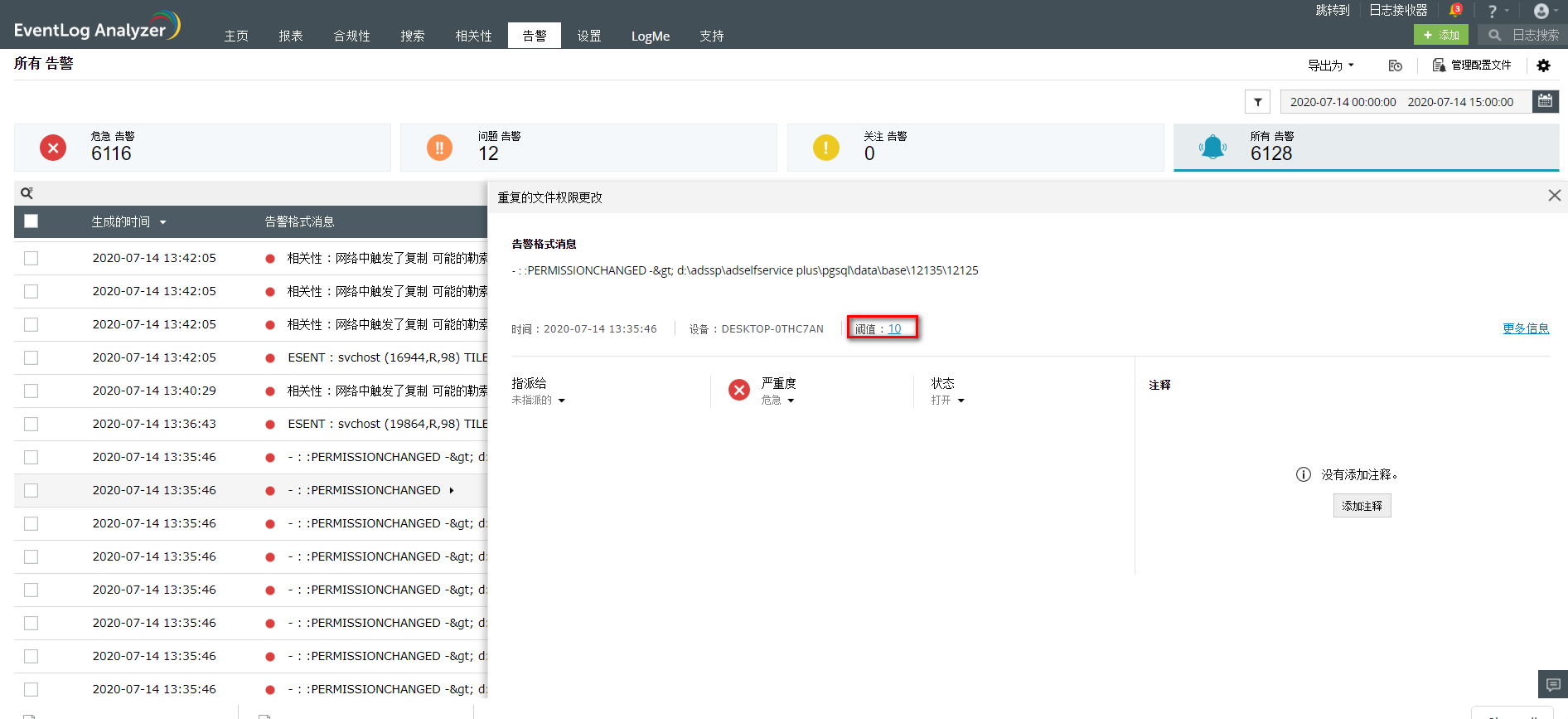1568x719 pixels.
Task: Select the attention alerts yellow icon card
Action: (x=975, y=148)
